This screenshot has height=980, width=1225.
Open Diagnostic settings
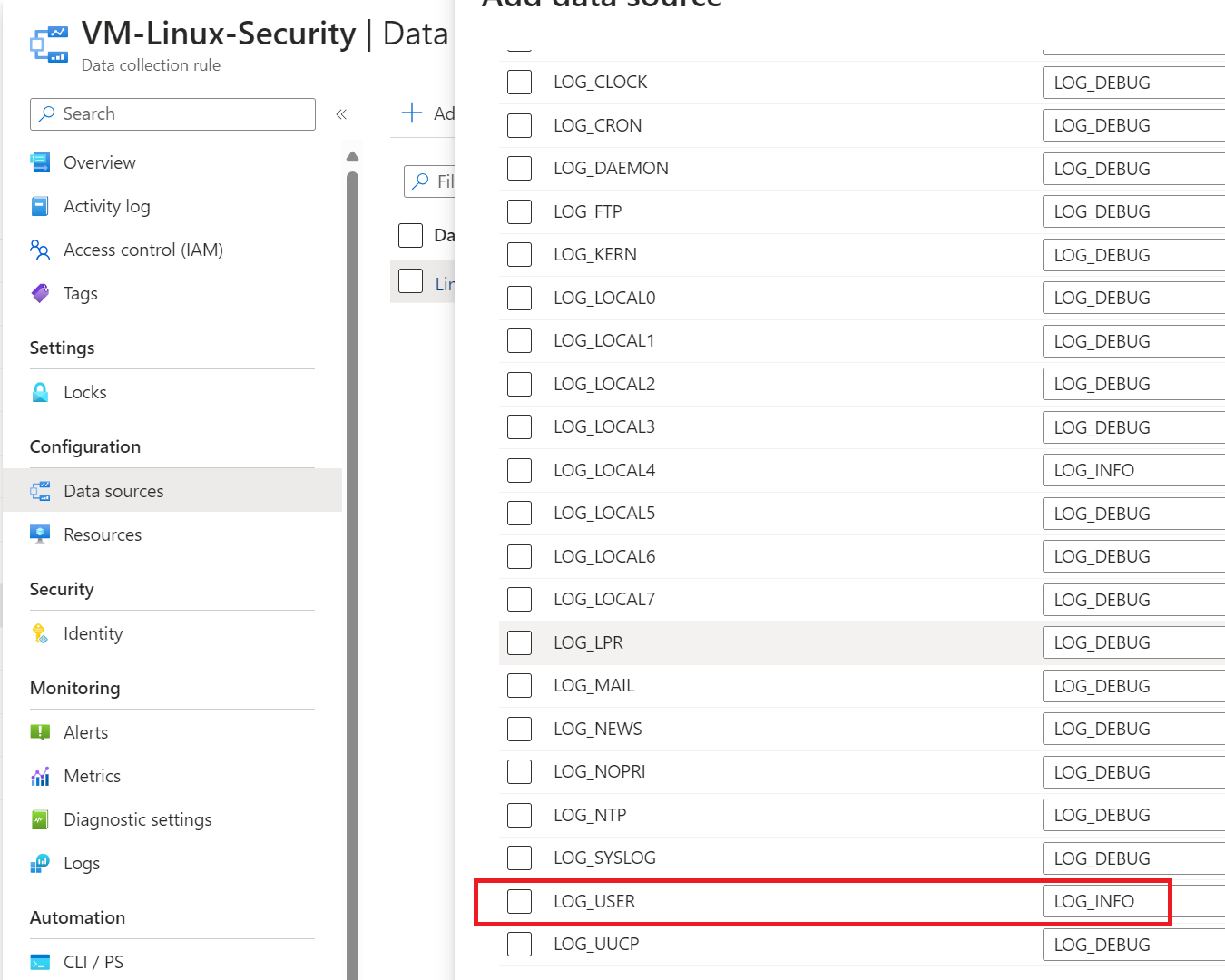[138, 819]
